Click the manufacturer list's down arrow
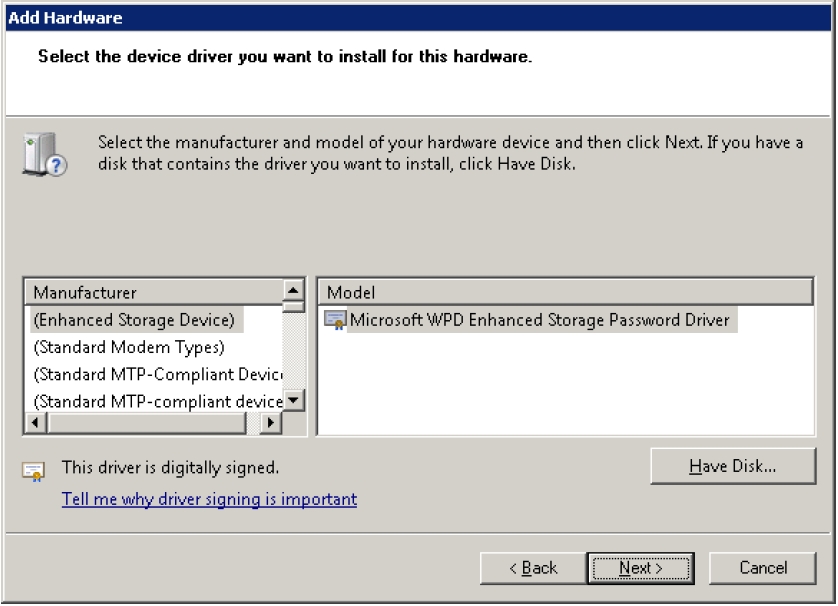Screen dimensions: 838x606 (293, 400)
